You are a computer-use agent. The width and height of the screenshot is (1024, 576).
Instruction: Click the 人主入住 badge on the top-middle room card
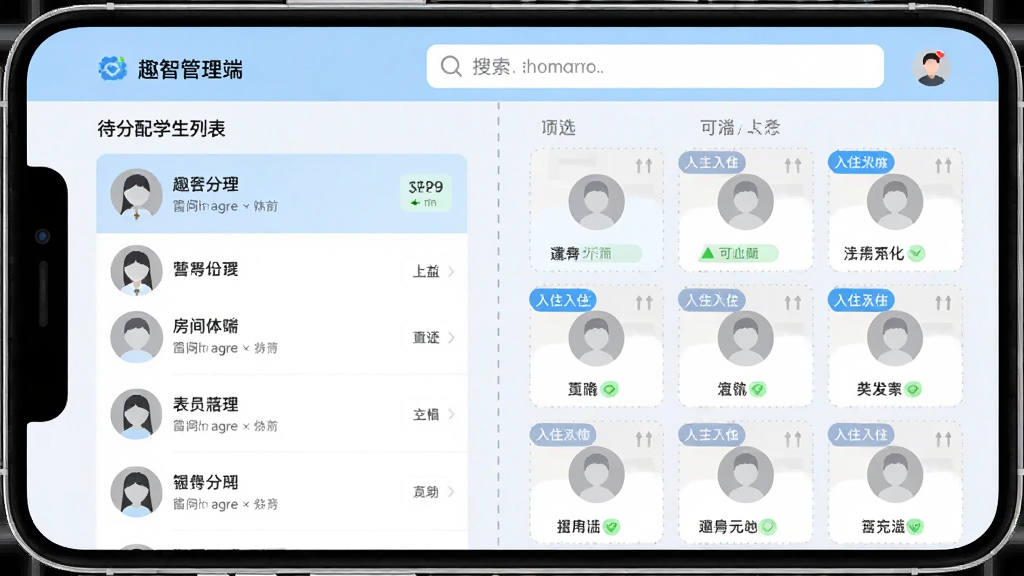[x=712, y=162]
